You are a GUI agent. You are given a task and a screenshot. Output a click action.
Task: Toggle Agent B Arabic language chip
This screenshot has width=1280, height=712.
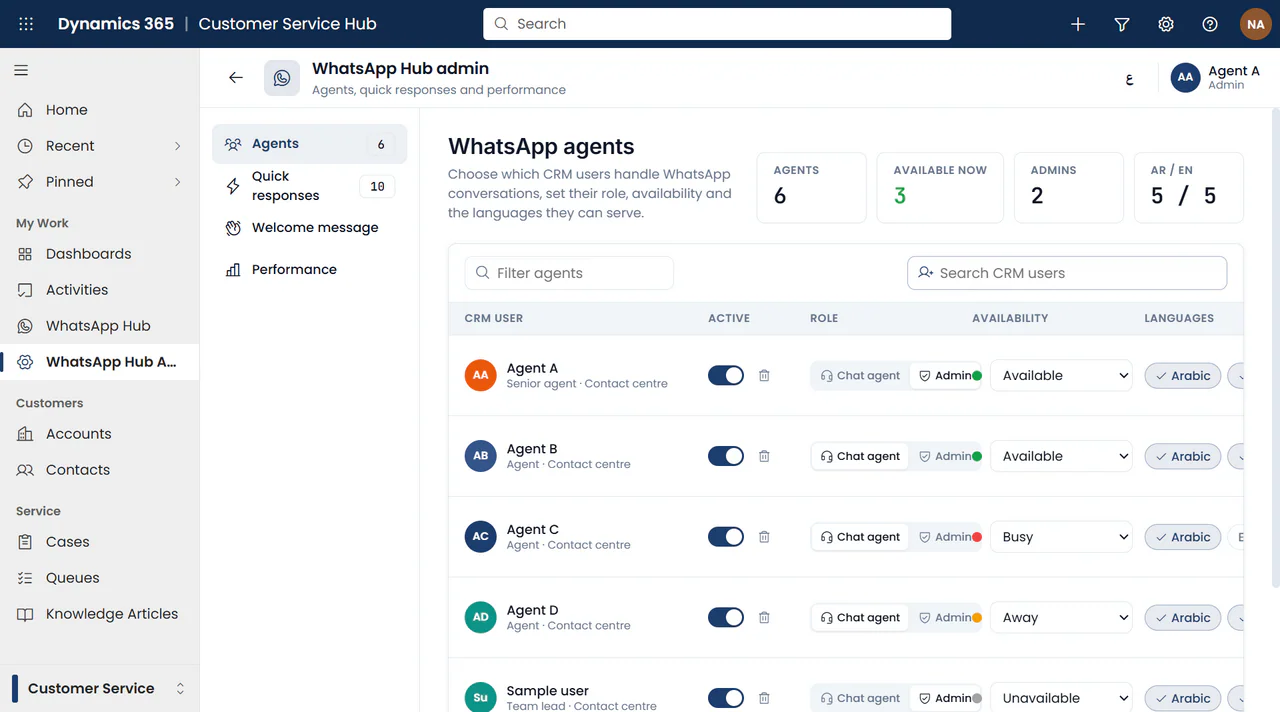[1183, 456]
